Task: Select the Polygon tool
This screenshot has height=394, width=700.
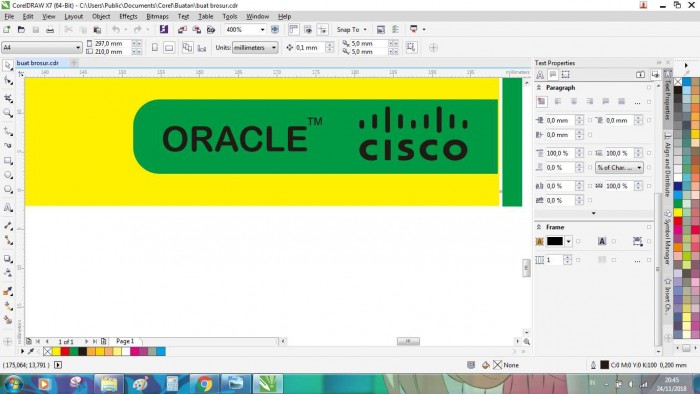Action: point(8,190)
